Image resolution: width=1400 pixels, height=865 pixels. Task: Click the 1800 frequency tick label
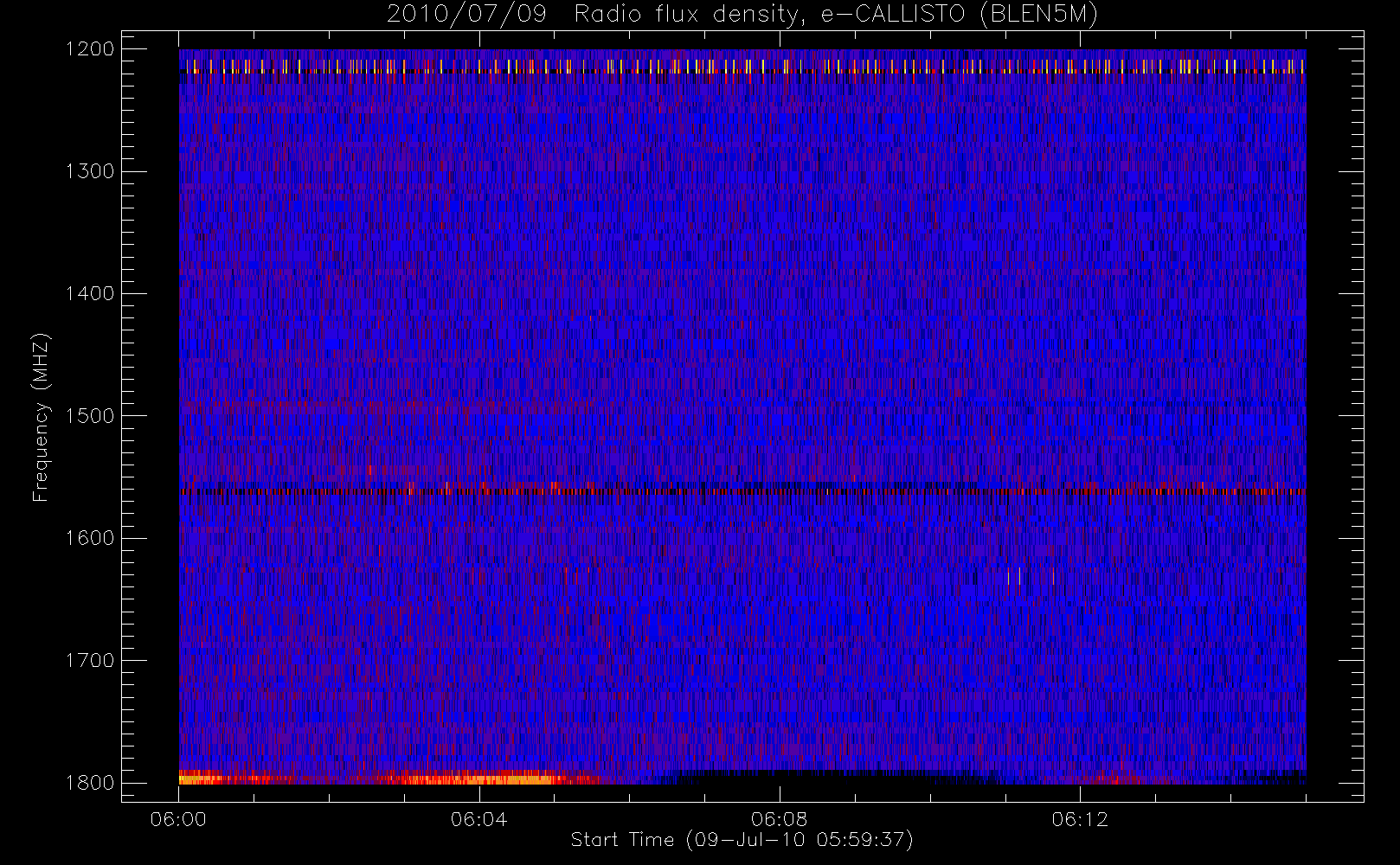pyautogui.click(x=90, y=782)
